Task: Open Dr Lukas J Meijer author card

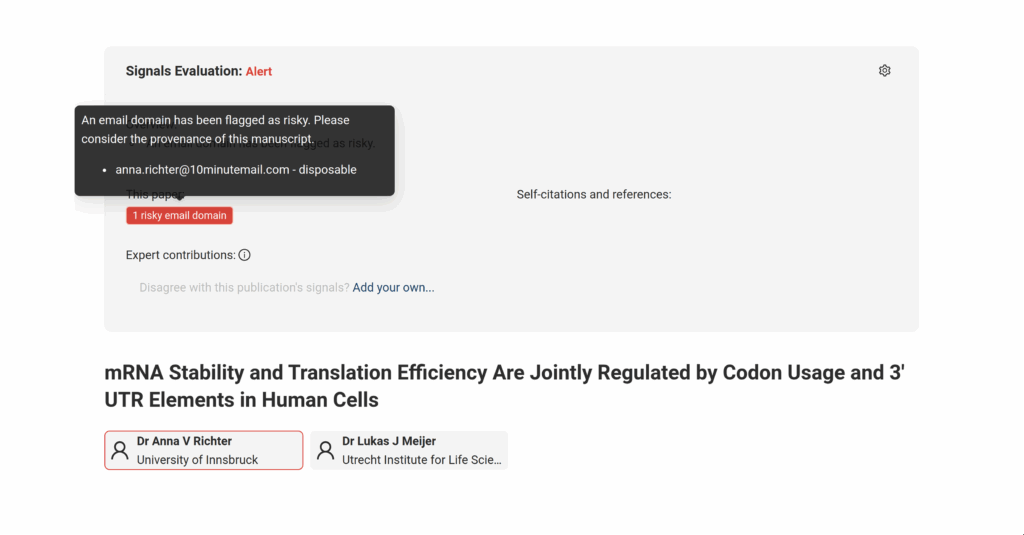Action: point(409,450)
